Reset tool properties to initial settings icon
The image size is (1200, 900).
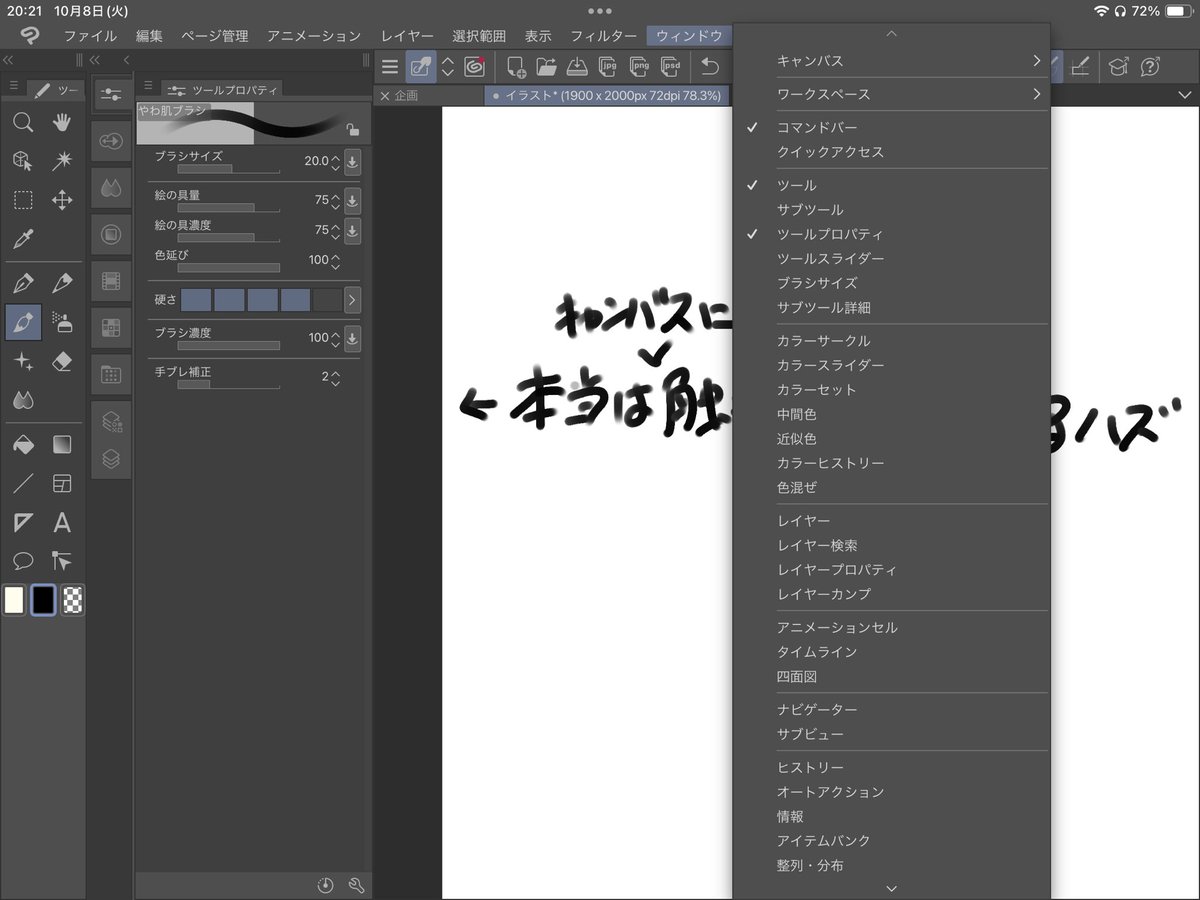coord(325,885)
